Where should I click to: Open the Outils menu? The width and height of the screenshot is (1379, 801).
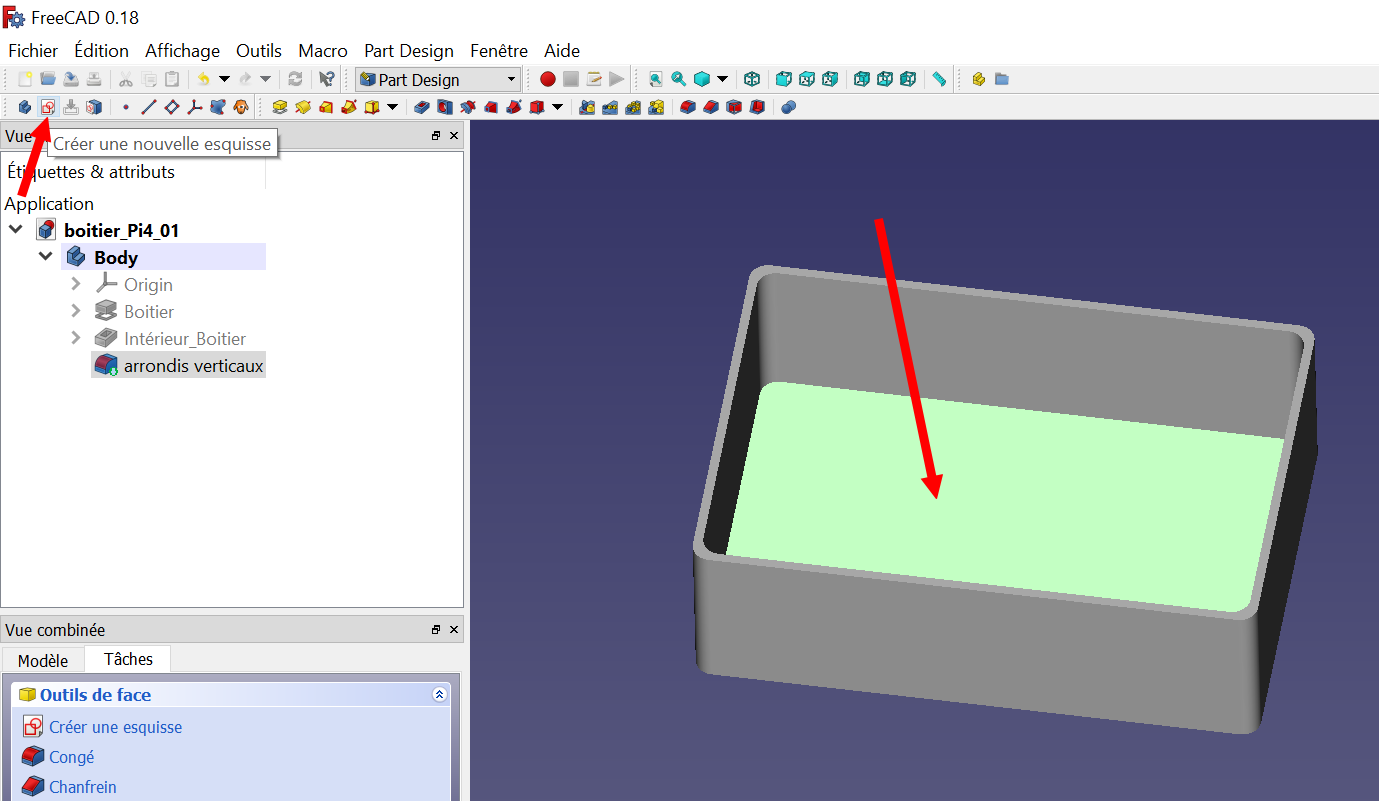259,50
